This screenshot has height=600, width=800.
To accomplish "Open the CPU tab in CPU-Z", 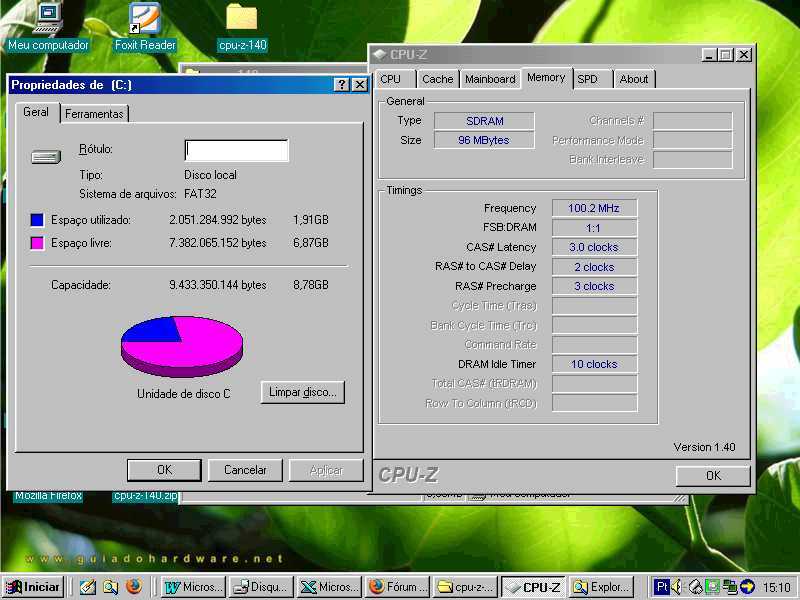I will pos(391,79).
